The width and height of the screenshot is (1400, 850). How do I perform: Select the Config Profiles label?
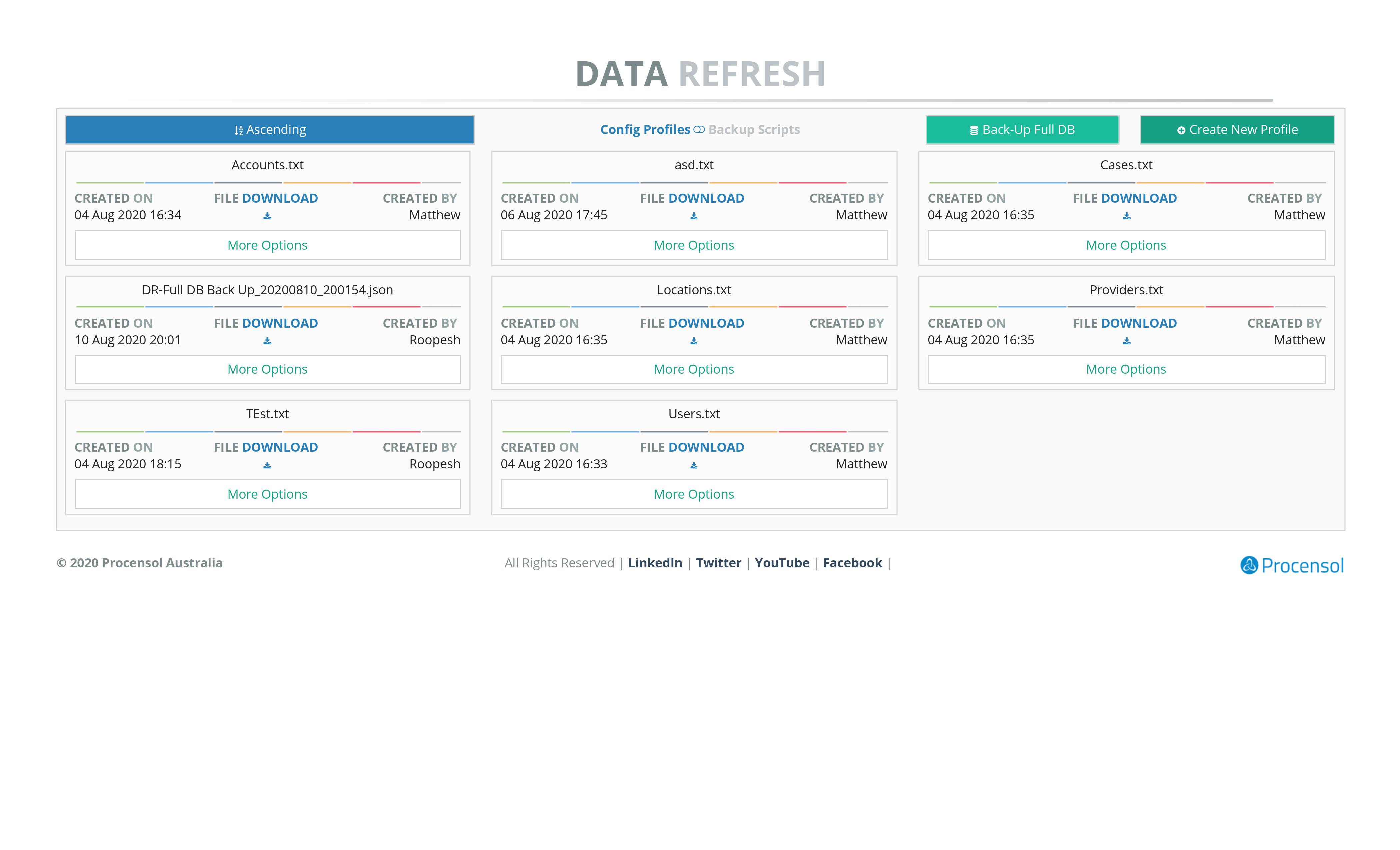point(645,130)
